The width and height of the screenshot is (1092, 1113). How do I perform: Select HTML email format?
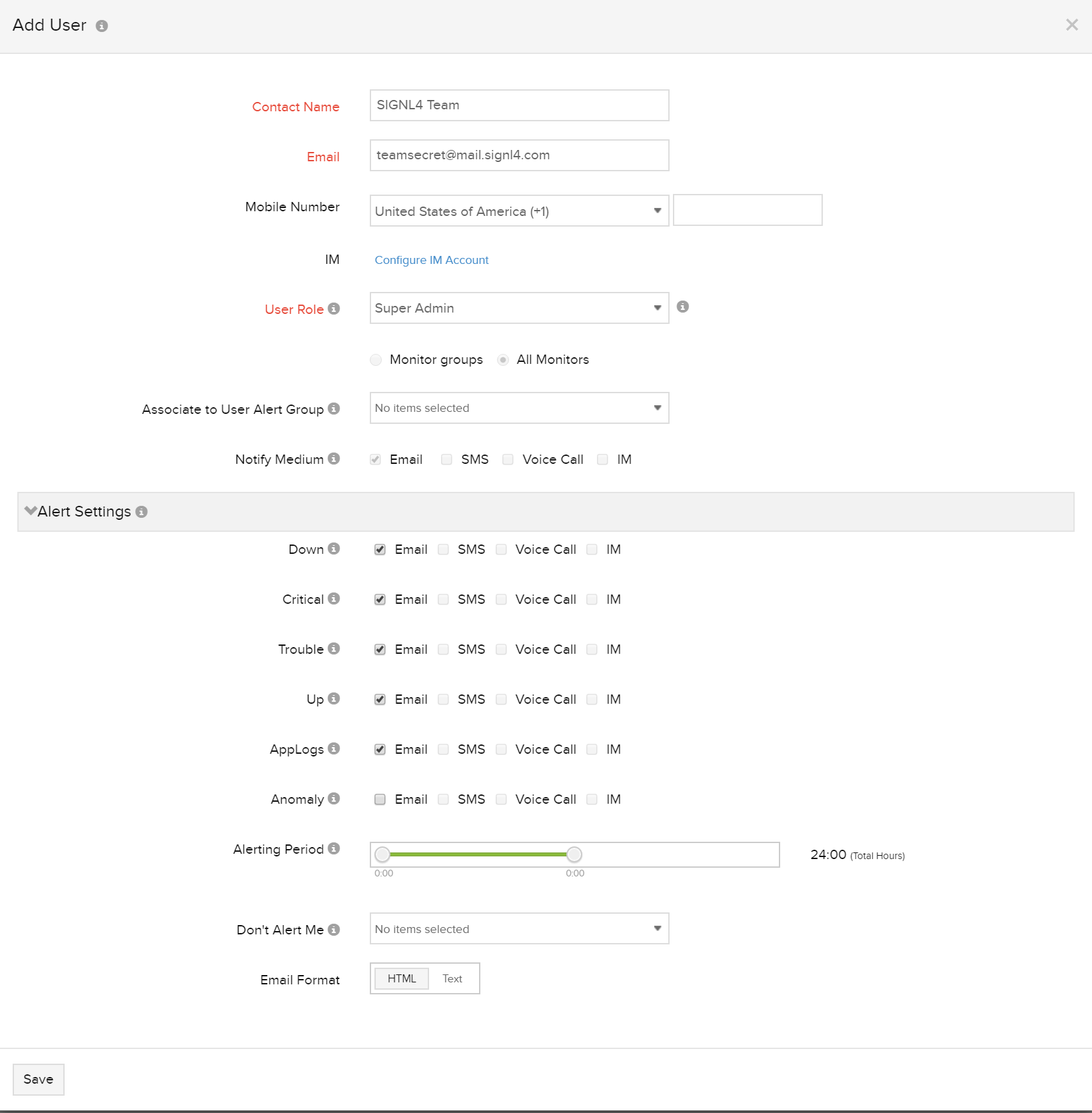tap(402, 978)
